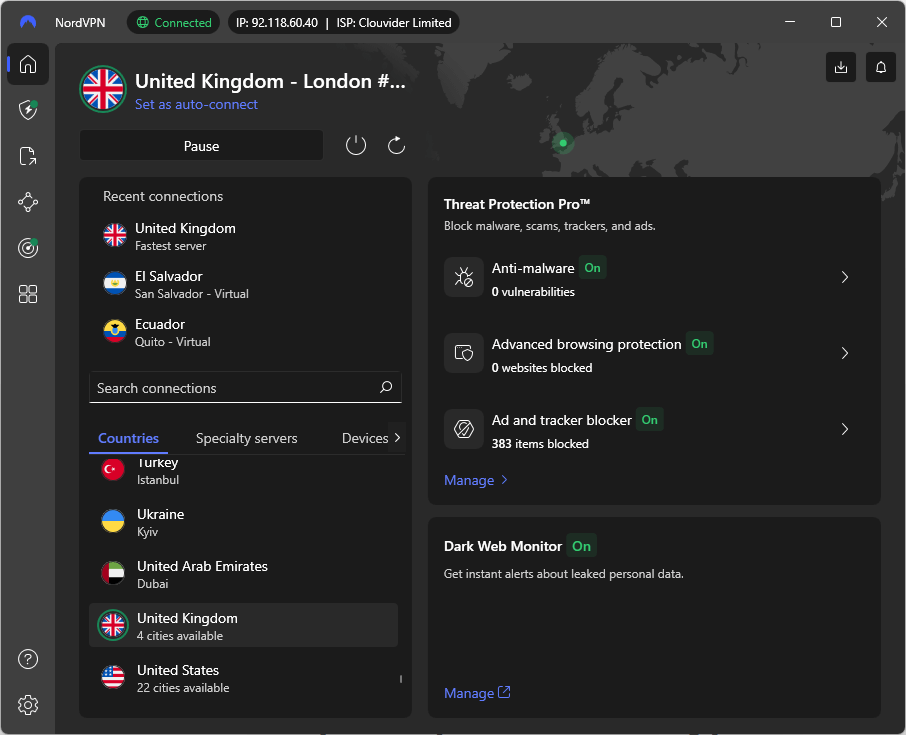Image resolution: width=906 pixels, height=735 pixels.
Task: Switch to the Specialty servers tab
Action: coord(246,438)
